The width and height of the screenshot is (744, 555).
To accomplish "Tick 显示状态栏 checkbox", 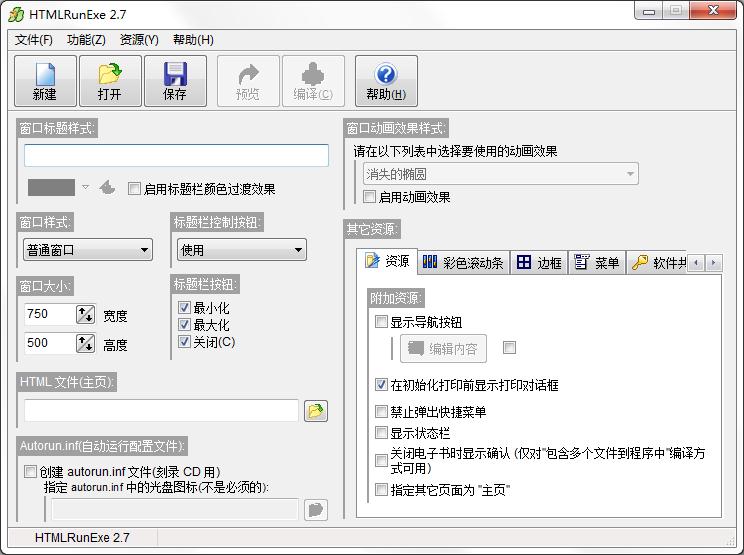I will [x=381, y=432].
